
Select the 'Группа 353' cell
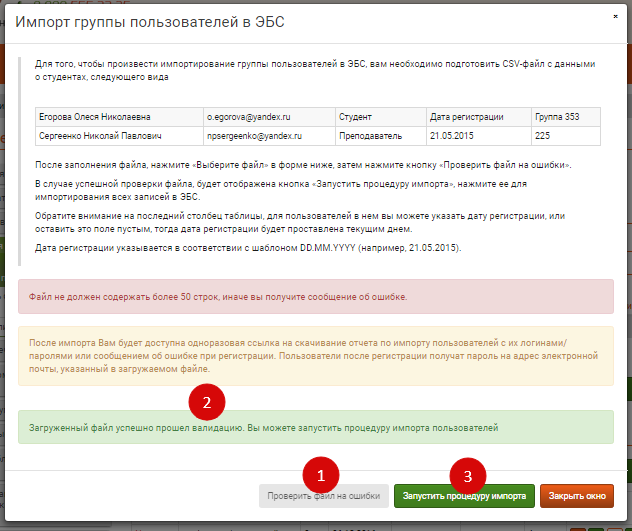pos(564,116)
